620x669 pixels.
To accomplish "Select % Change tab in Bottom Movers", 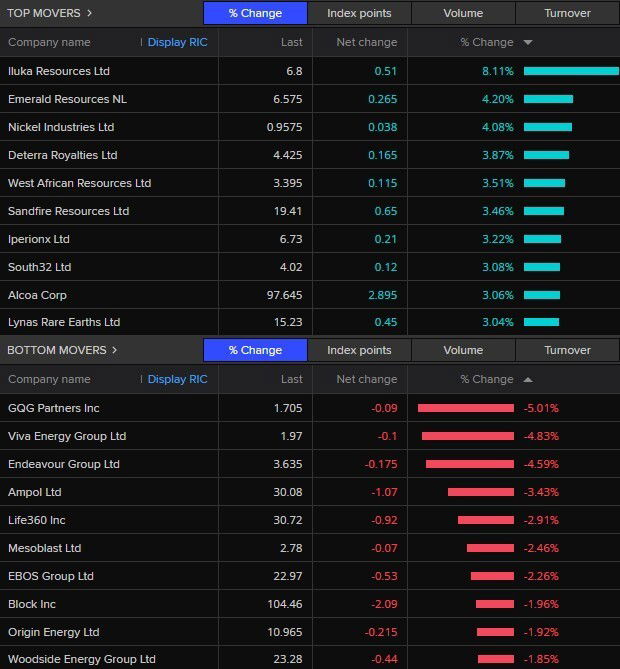I will point(255,350).
